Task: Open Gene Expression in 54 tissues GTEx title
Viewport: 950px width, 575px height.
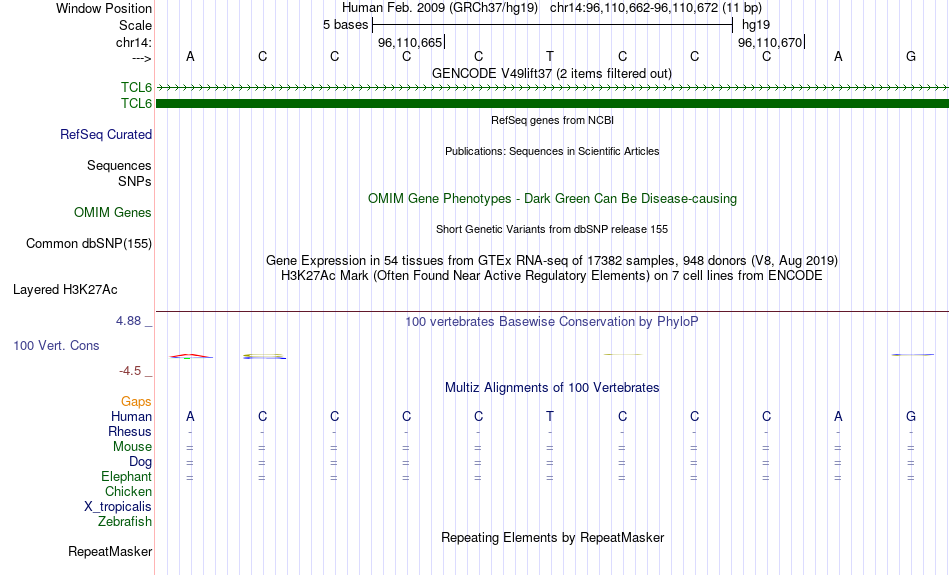Action: pyautogui.click(x=552, y=261)
